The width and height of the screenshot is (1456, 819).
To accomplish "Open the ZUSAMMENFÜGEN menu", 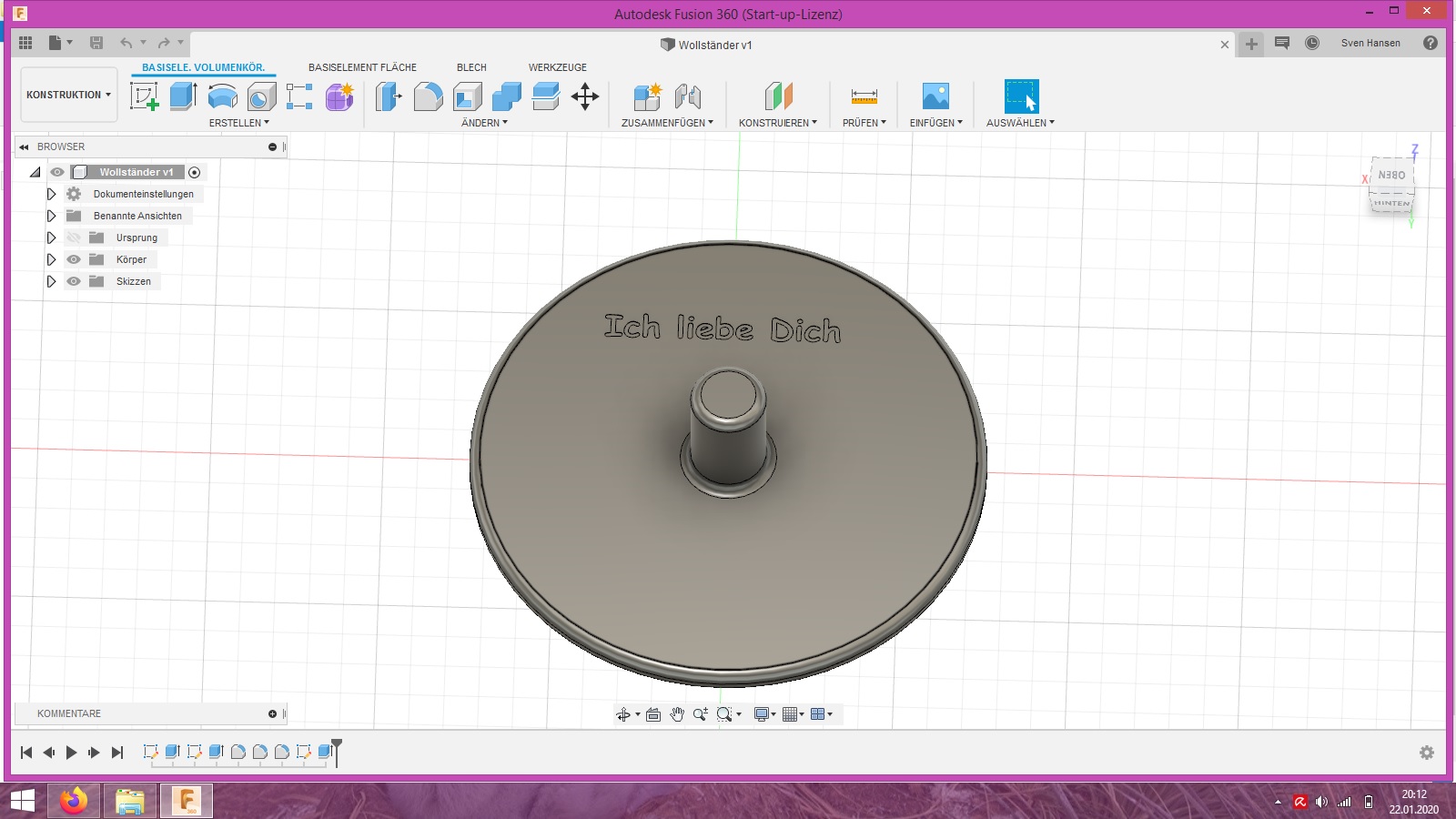I will click(667, 123).
